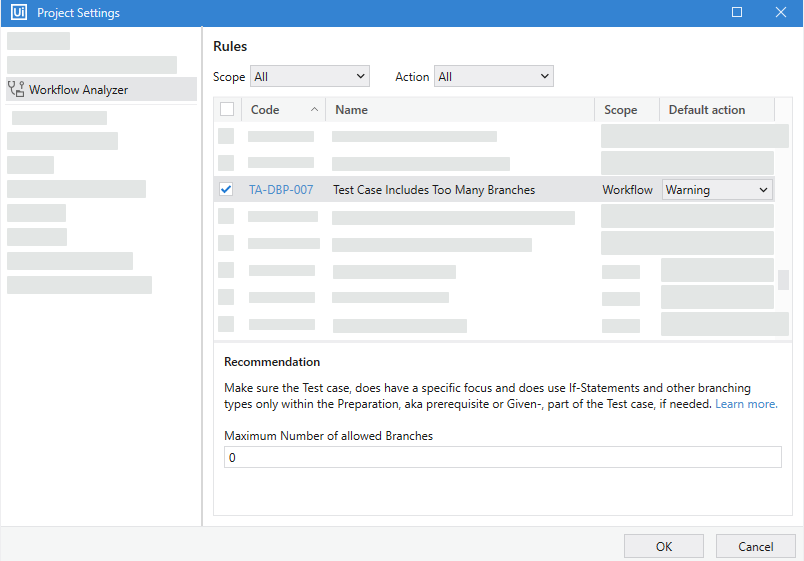
Task: Open the Scope filter dropdown
Action: click(309, 77)
